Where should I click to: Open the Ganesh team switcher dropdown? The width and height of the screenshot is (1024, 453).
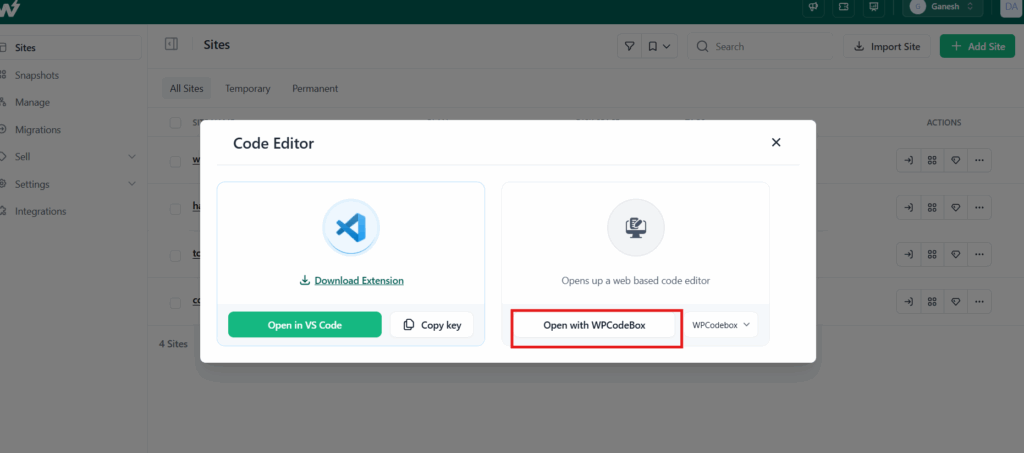coord(944,7)
